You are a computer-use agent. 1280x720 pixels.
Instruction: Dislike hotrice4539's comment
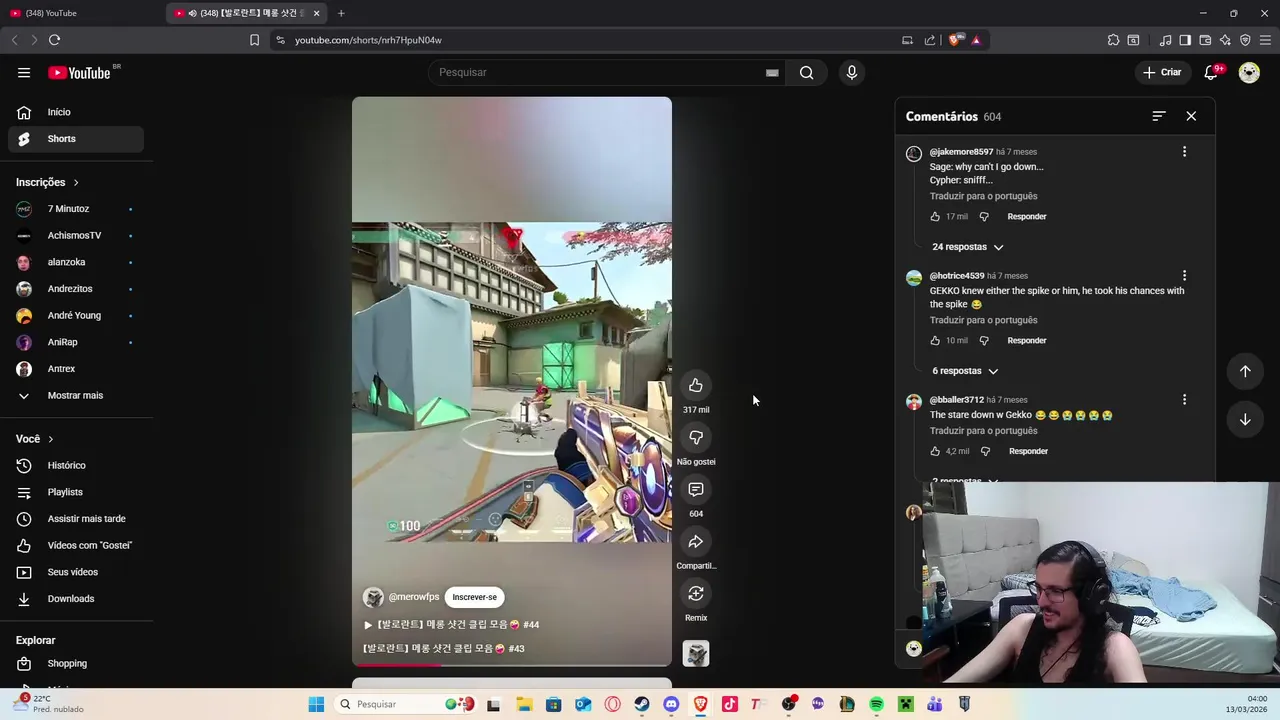coord(983,340)
